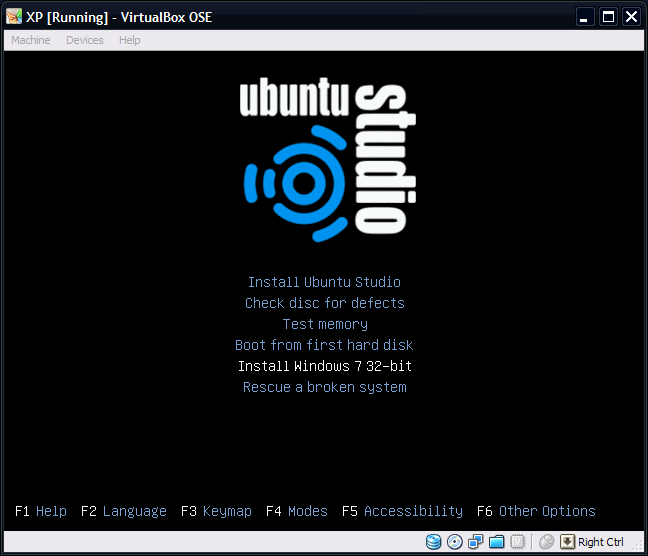The width and height of the screenshot is (648, 556).
Task: Choose Boot from first hard disk
Action: [x=324, y=345]
